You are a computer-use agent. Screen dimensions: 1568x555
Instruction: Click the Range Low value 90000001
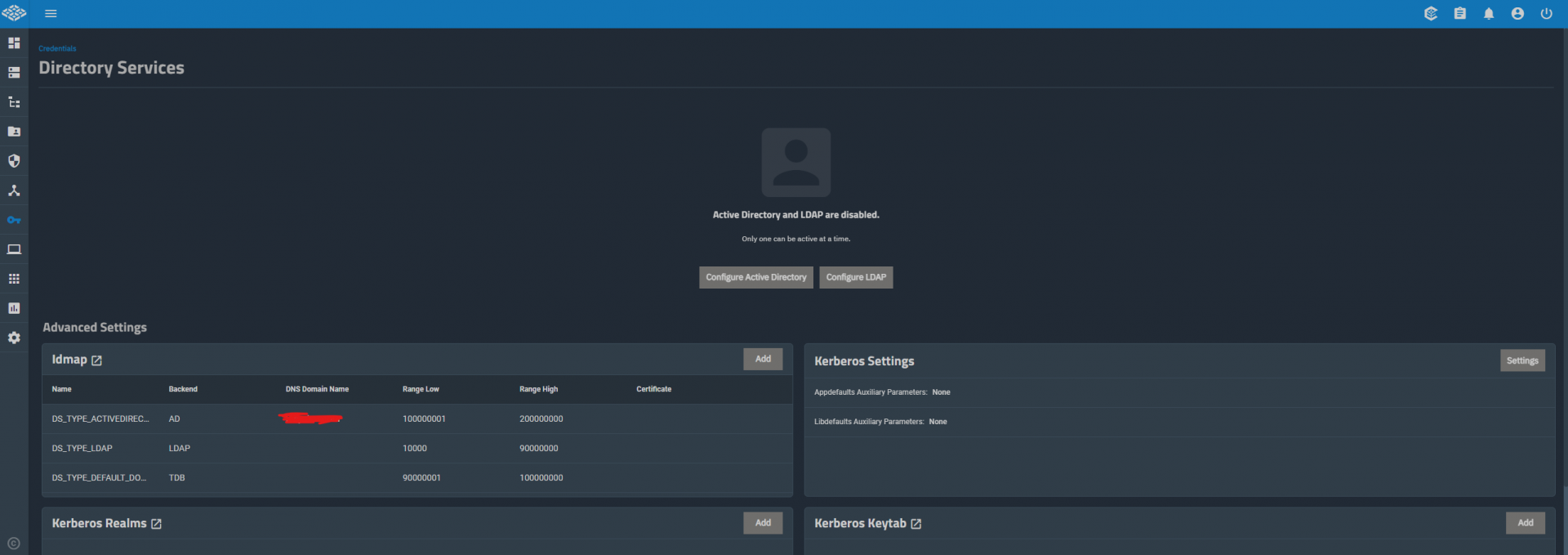click(421, 477)
